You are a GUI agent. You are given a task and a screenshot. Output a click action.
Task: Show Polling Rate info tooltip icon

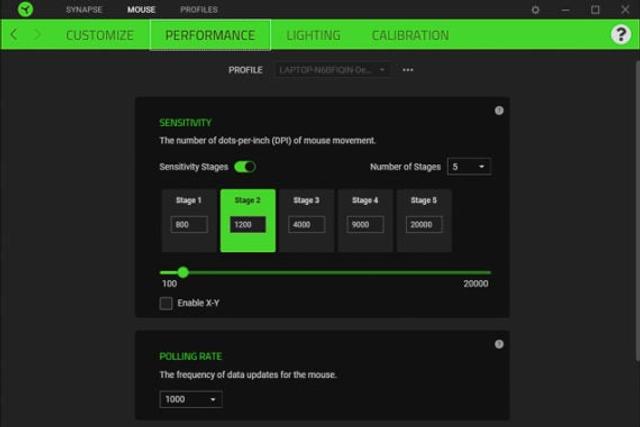coord(499,344)
